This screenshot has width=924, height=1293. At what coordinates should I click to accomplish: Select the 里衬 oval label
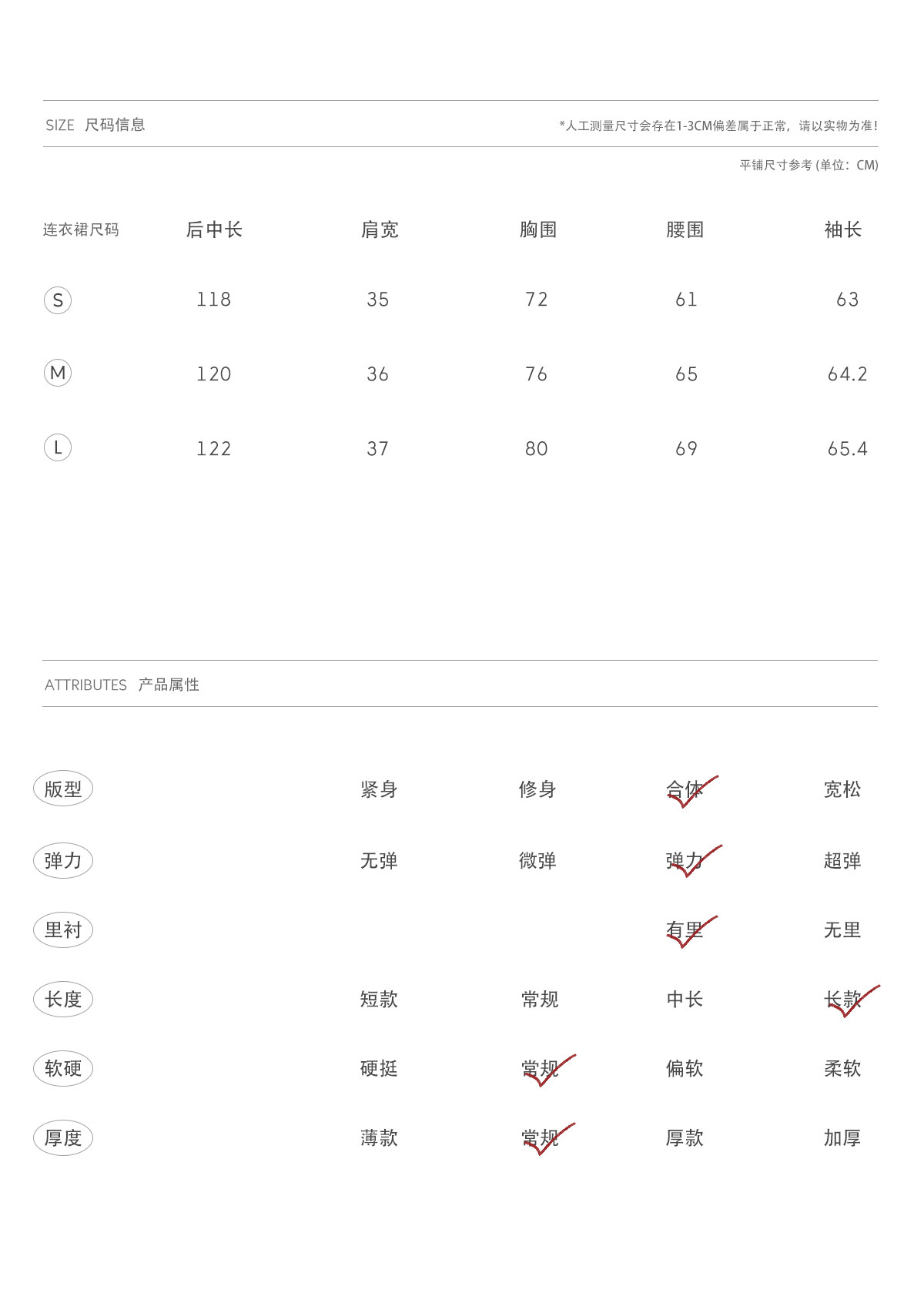click(63, 930)
